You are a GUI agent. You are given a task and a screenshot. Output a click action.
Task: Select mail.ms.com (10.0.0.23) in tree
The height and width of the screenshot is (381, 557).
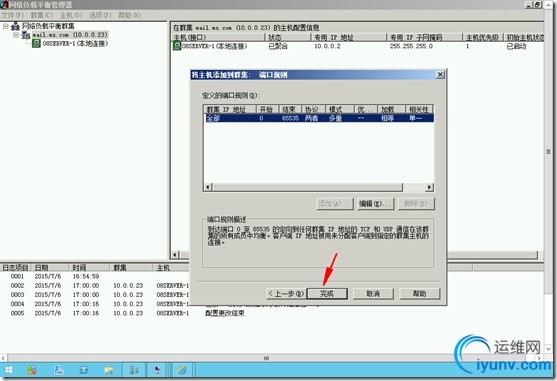click(70, 35)
